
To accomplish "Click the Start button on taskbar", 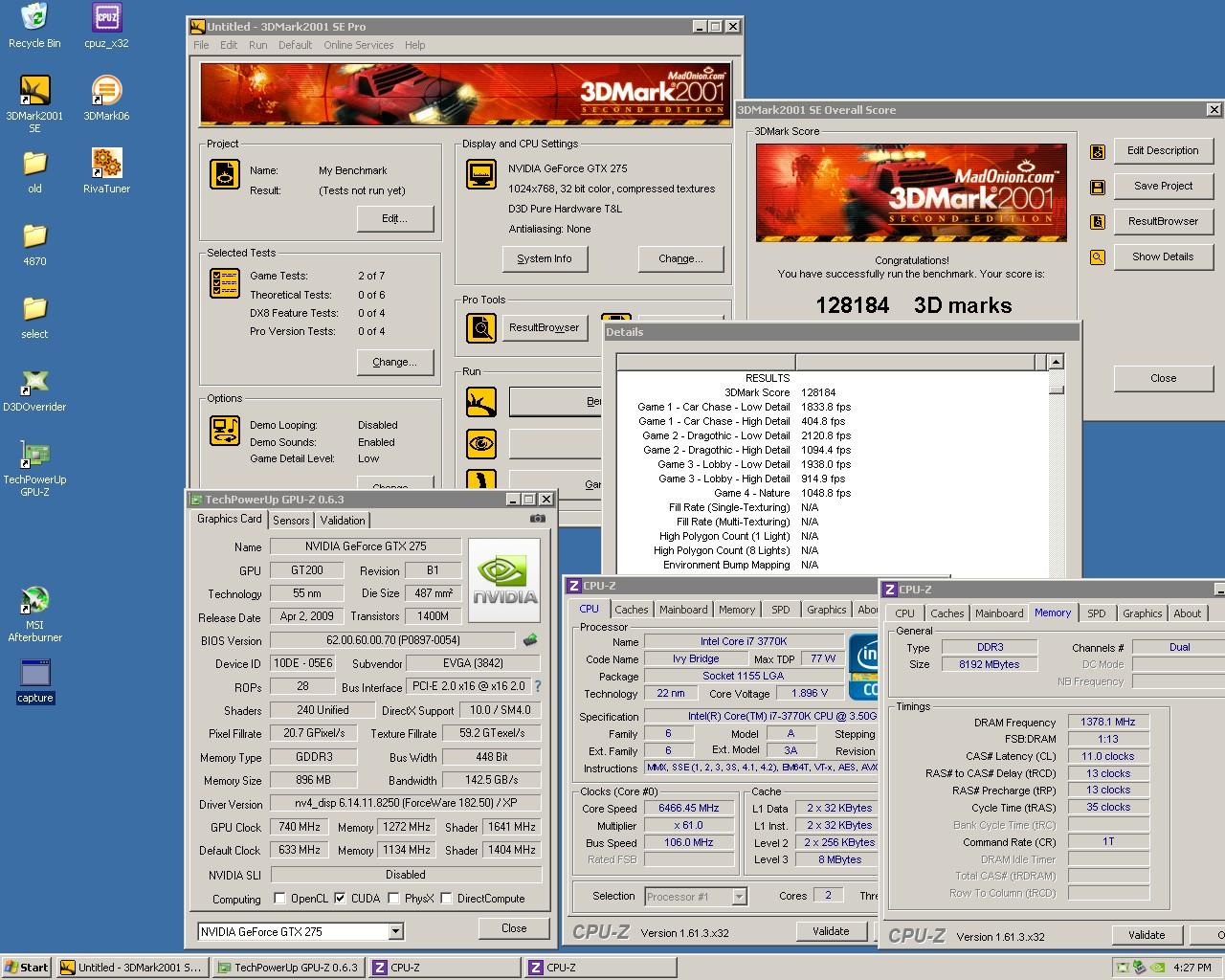I will (28, 968).
